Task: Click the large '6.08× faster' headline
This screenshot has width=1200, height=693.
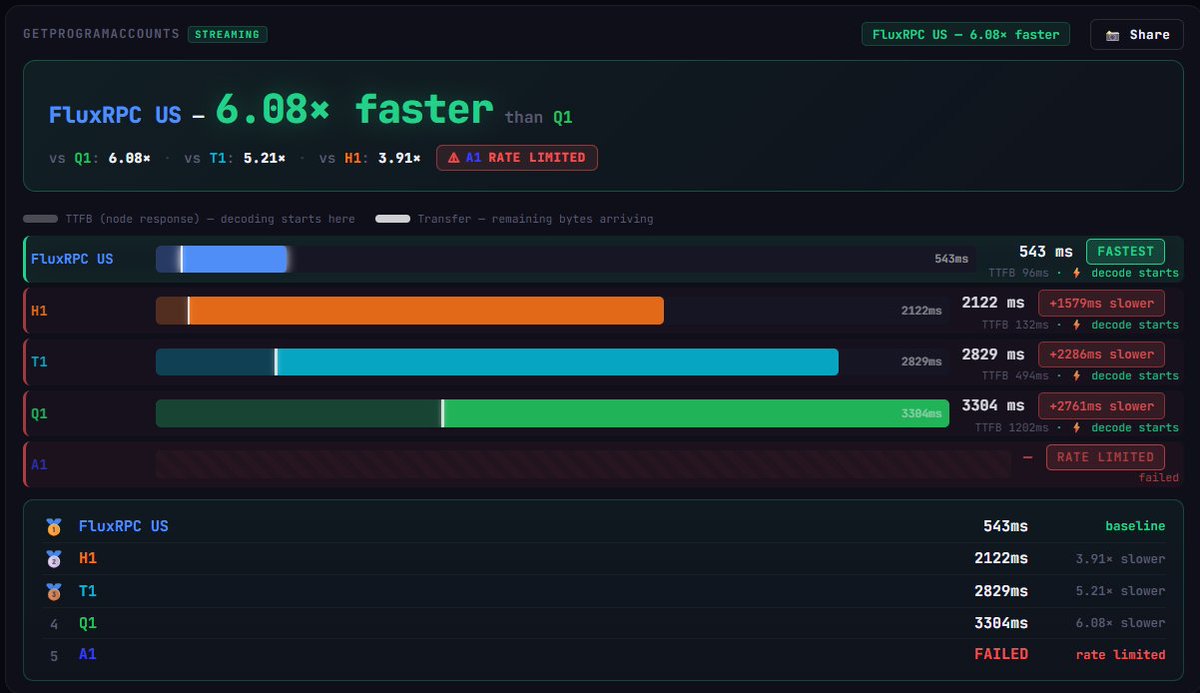Action: [x=354, y=108]
